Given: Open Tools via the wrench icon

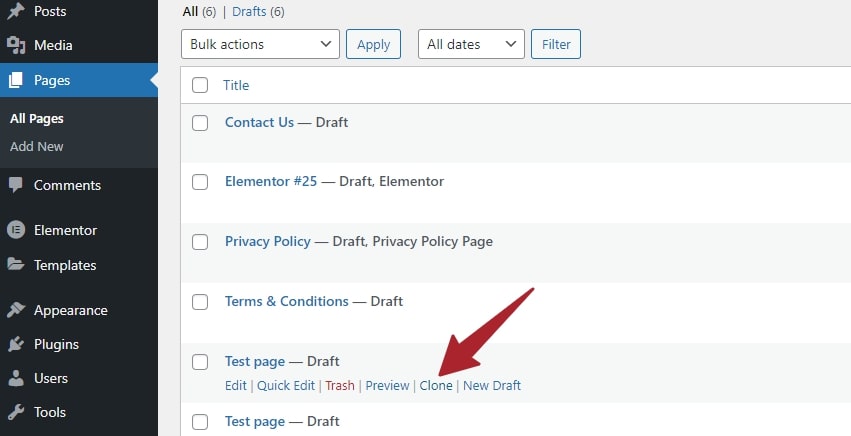Looking at the screenshot, I should pyautogui.click(x=16, y=412).
